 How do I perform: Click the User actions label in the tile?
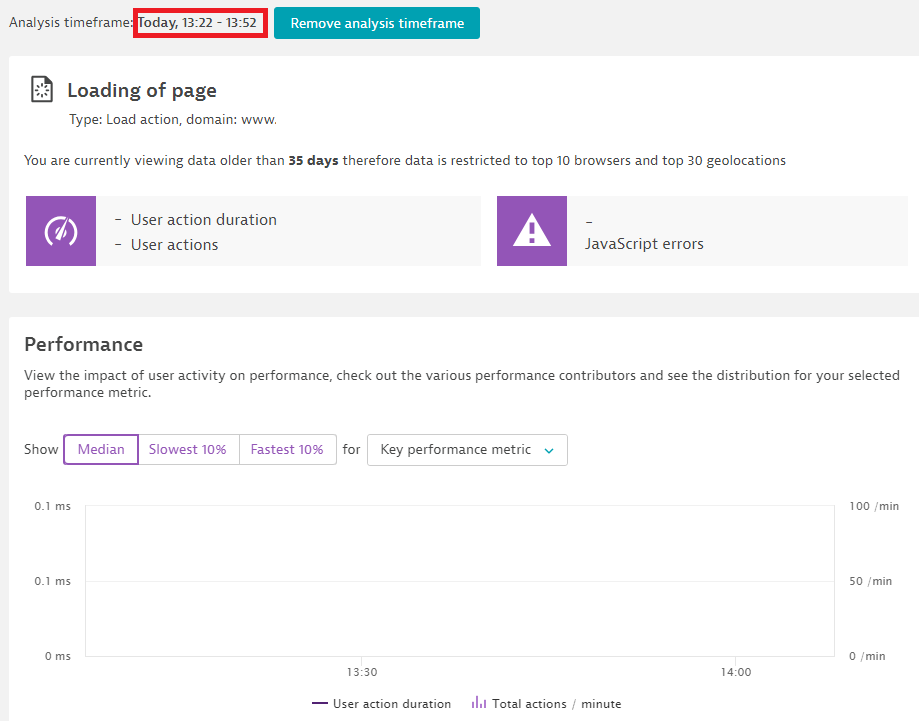pos(174,245)
